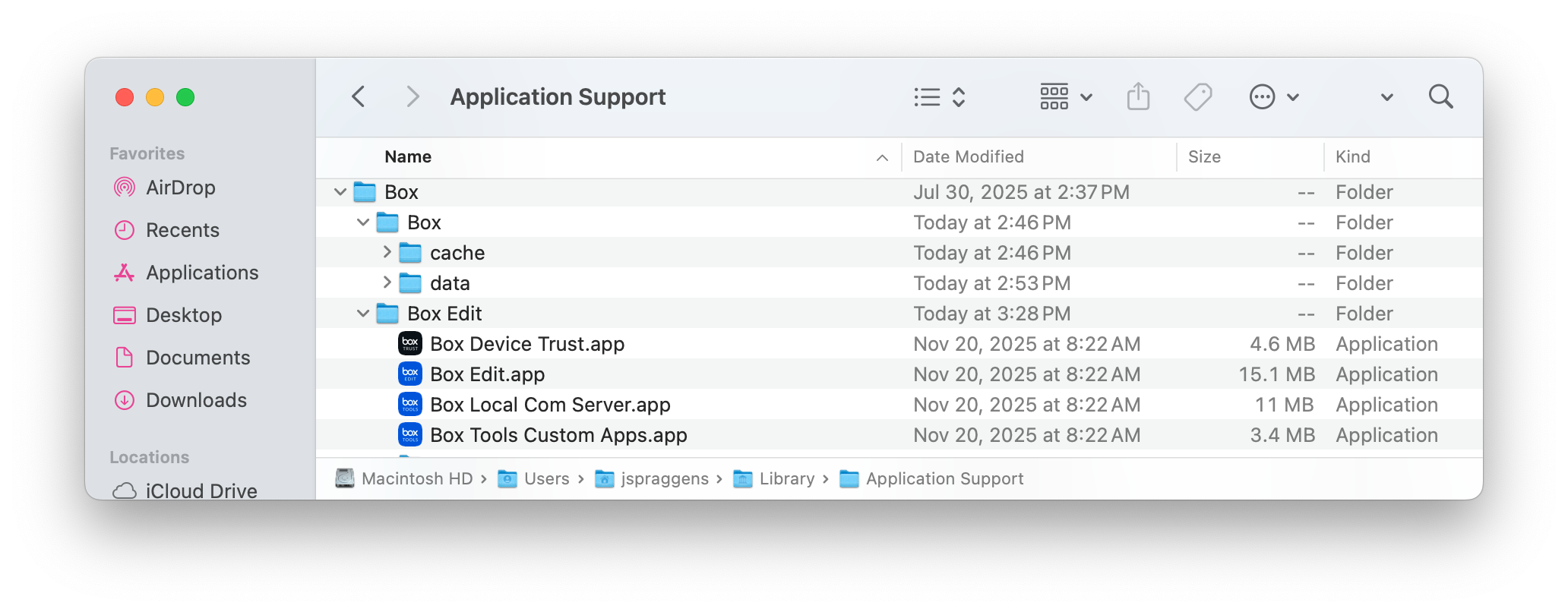The height and width of the screenshot is (612, 1568).
Task: Jump to Library in the path bar
Action: pos(786,479)
